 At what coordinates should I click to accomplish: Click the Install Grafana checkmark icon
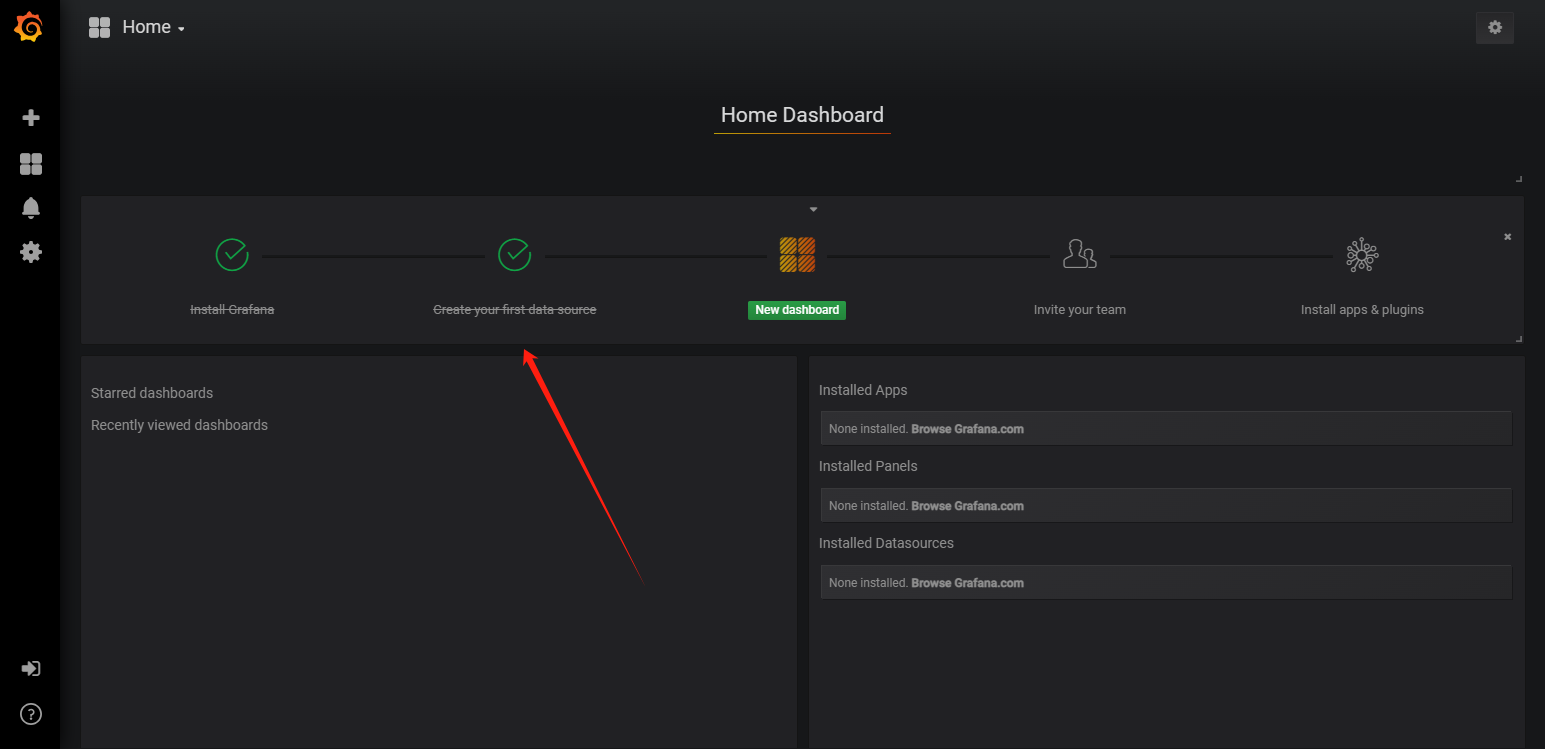(232, 255)
